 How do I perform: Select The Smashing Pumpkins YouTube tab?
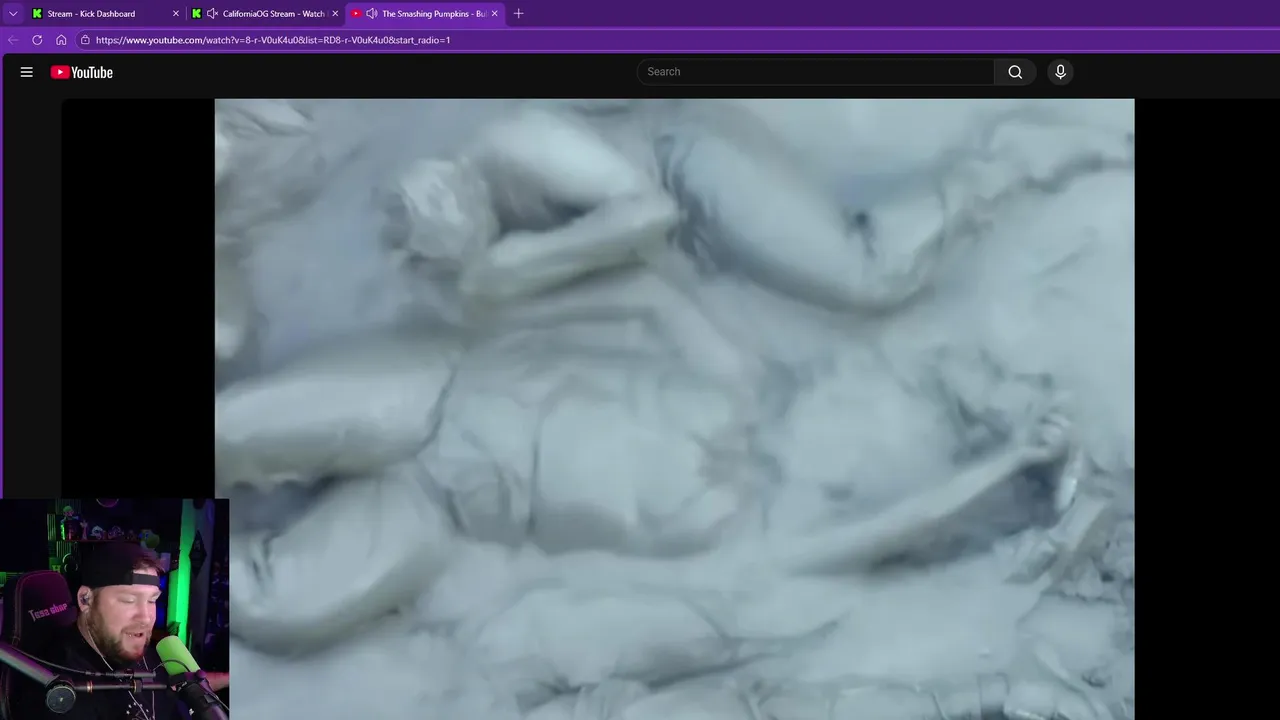click(x=425, y=14)
